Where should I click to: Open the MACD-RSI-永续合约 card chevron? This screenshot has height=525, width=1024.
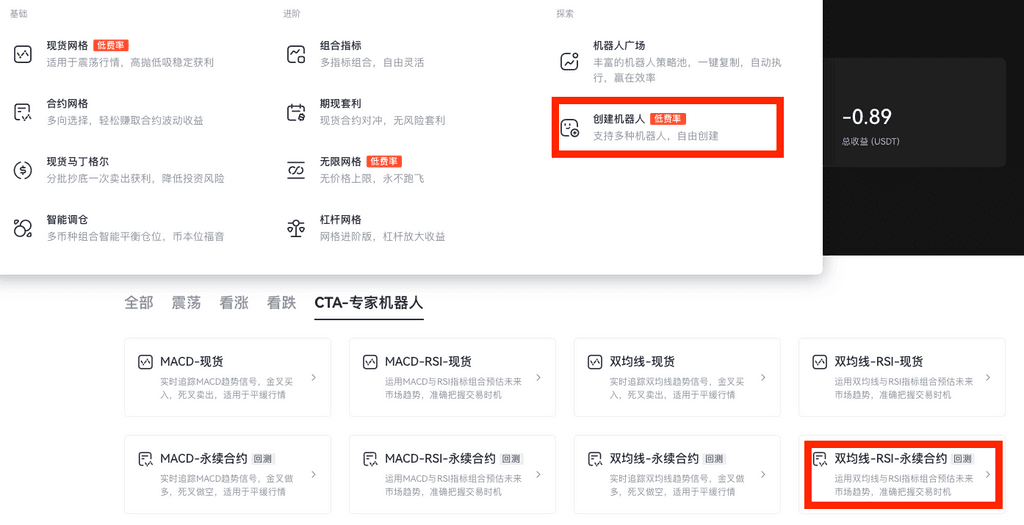click(x=539, y=474)
